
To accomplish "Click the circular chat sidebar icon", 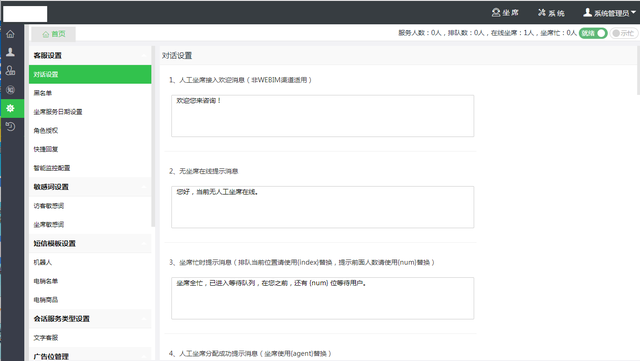I will click(10, 90).
